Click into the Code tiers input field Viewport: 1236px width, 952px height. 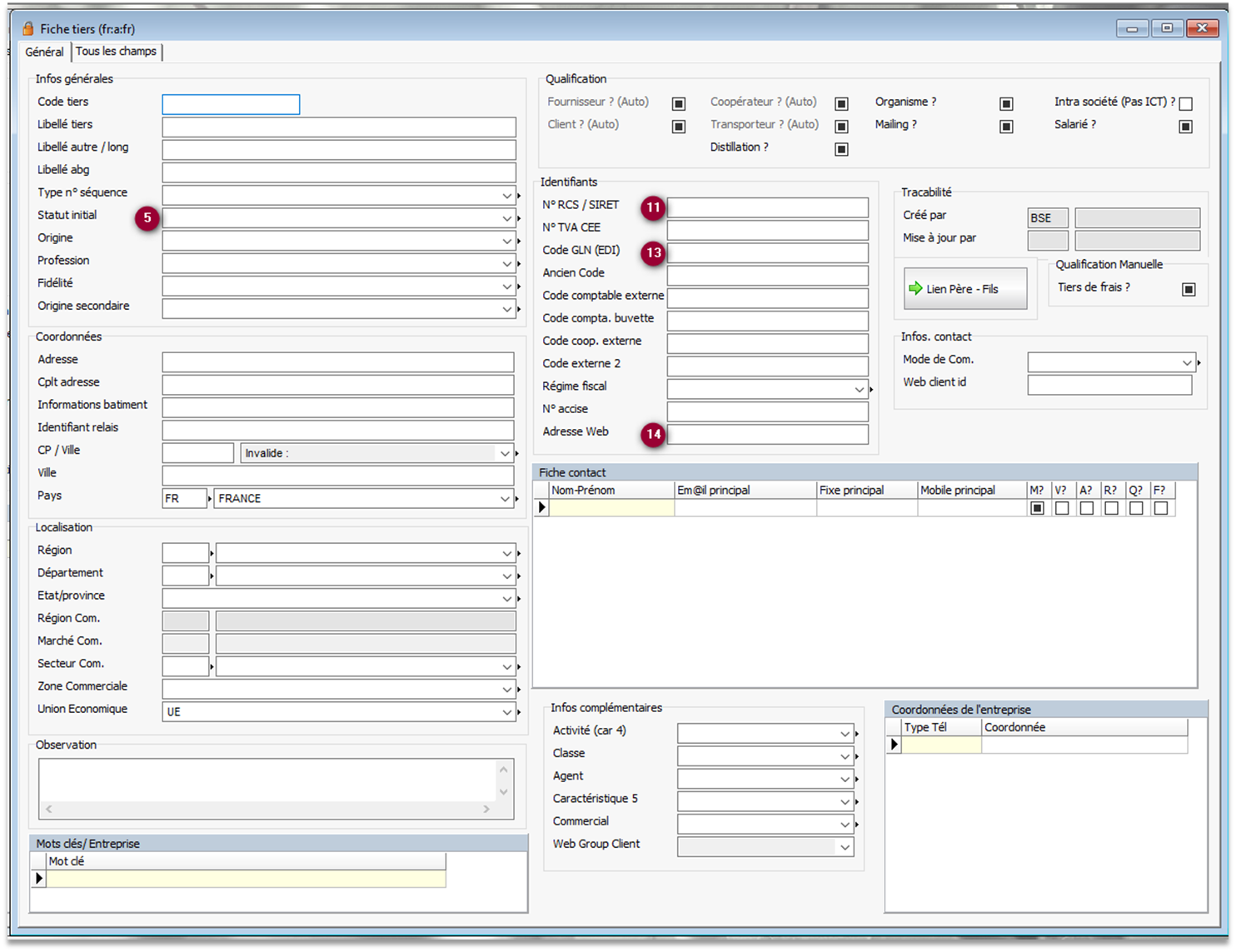pos(231,104)
